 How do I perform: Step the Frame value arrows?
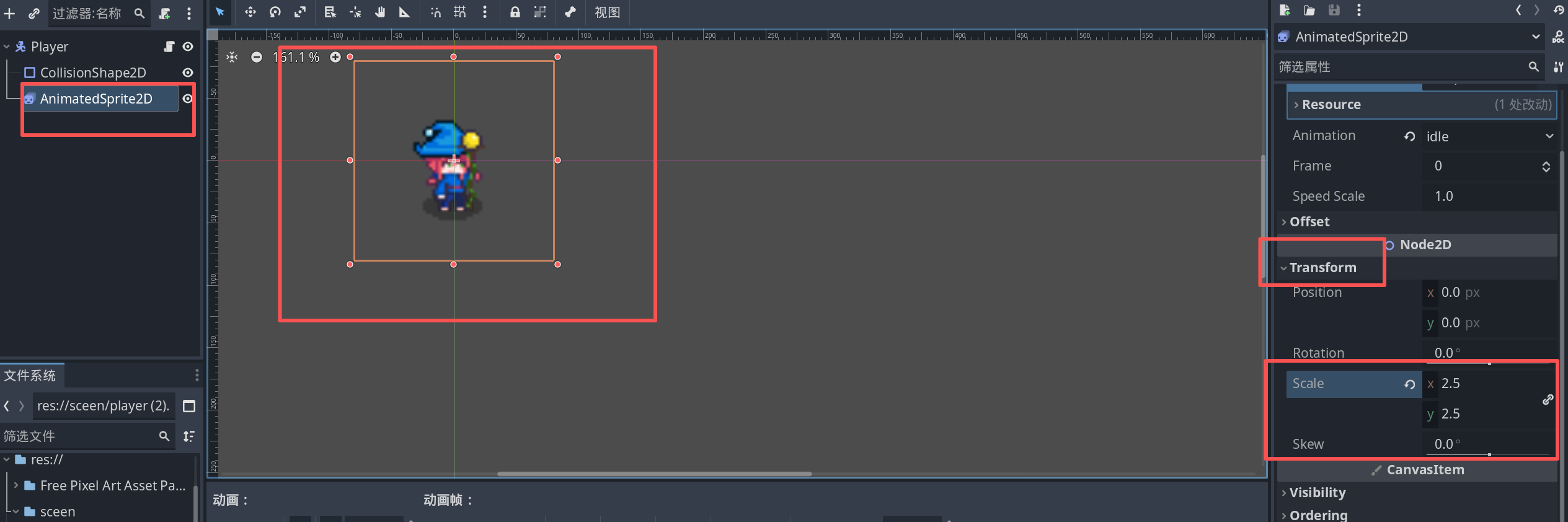1546,166
